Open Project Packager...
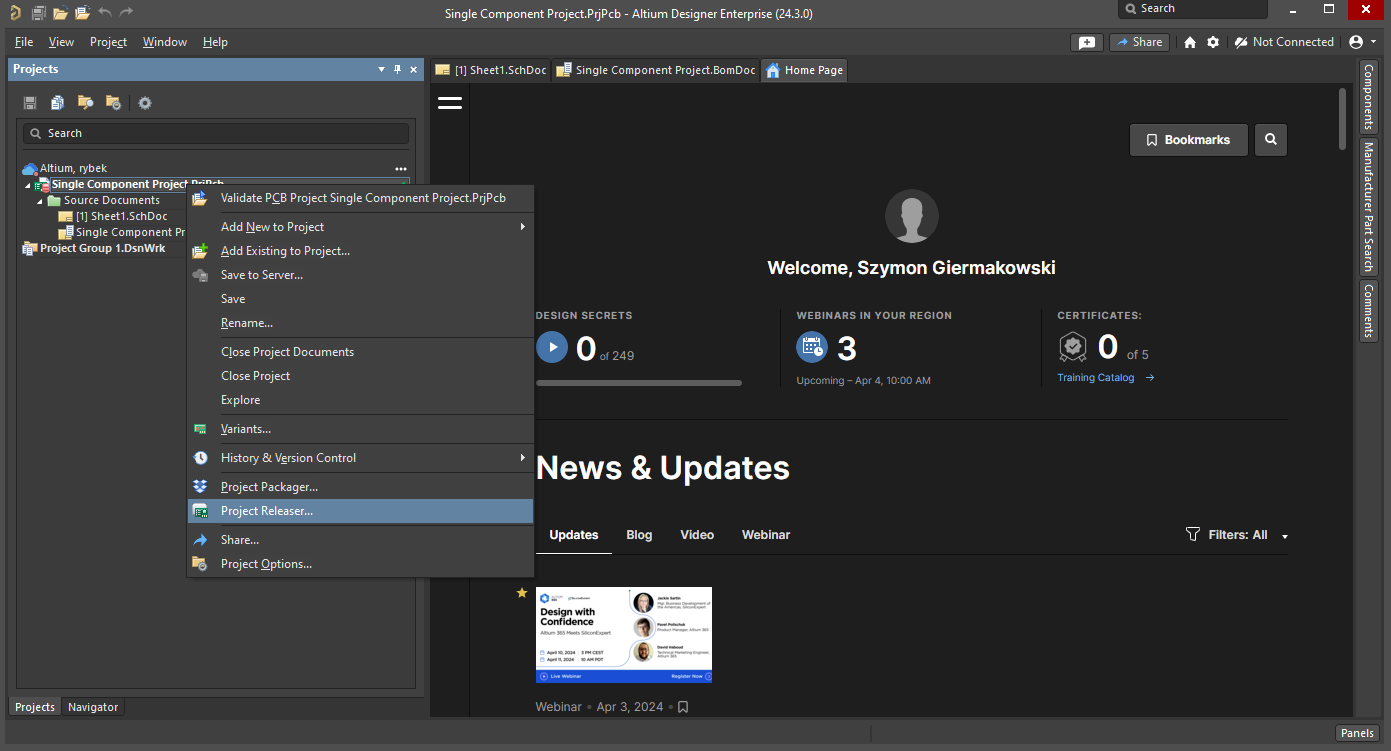The width and height of the screenshot is (1391, 751). 361,487
